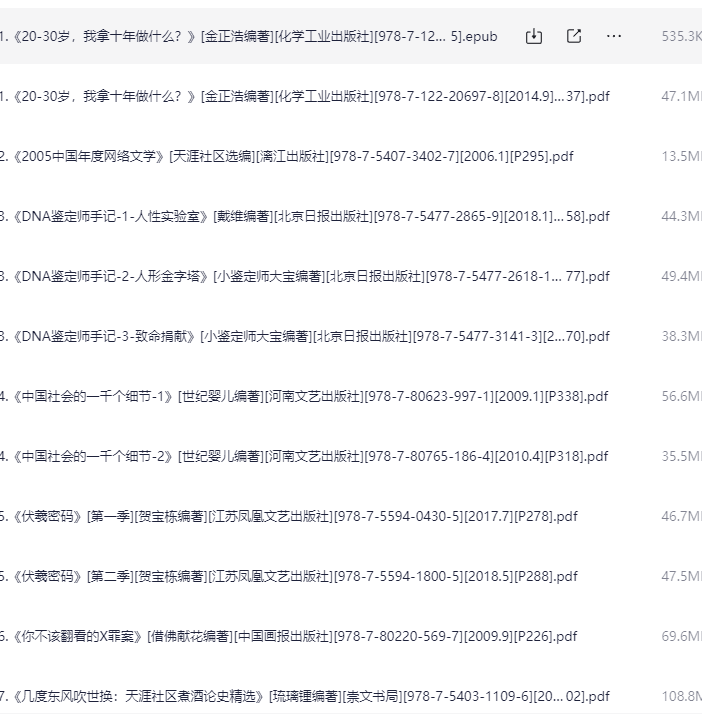Image resolution: width=702 pixels, height=722 pixels.
Task: Open 中国社会的一千个细节-1 pdf
Action: click(x=300, y=396)
